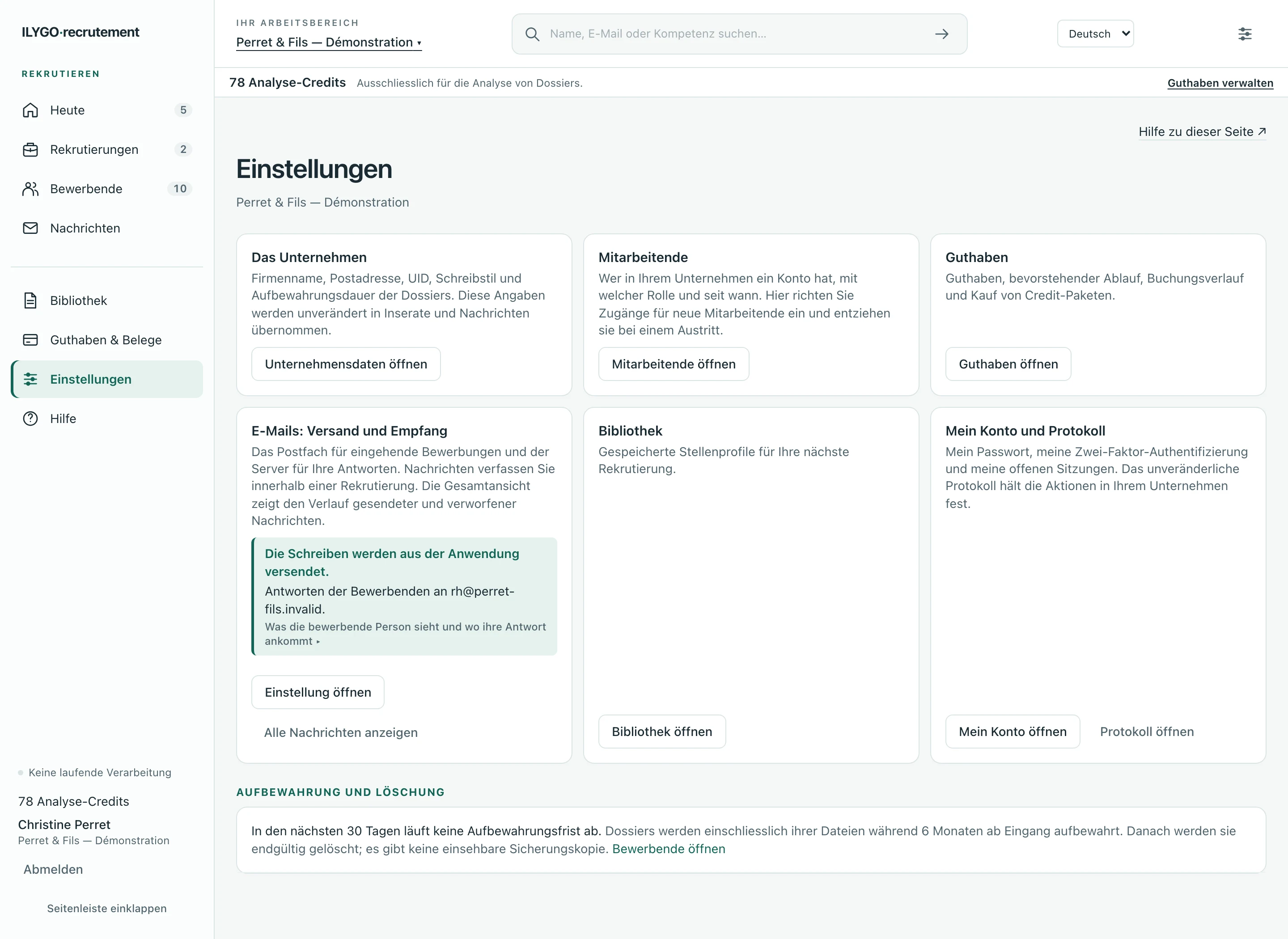Open the Nachrichten envelope icon
The width and height of the screenshot is (1288, 939).
(30, 228)
